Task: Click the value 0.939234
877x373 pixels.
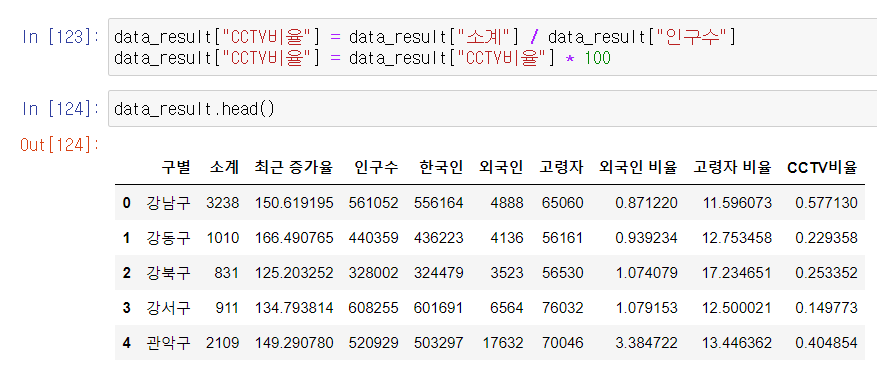Action: click(x=647, y=238)
